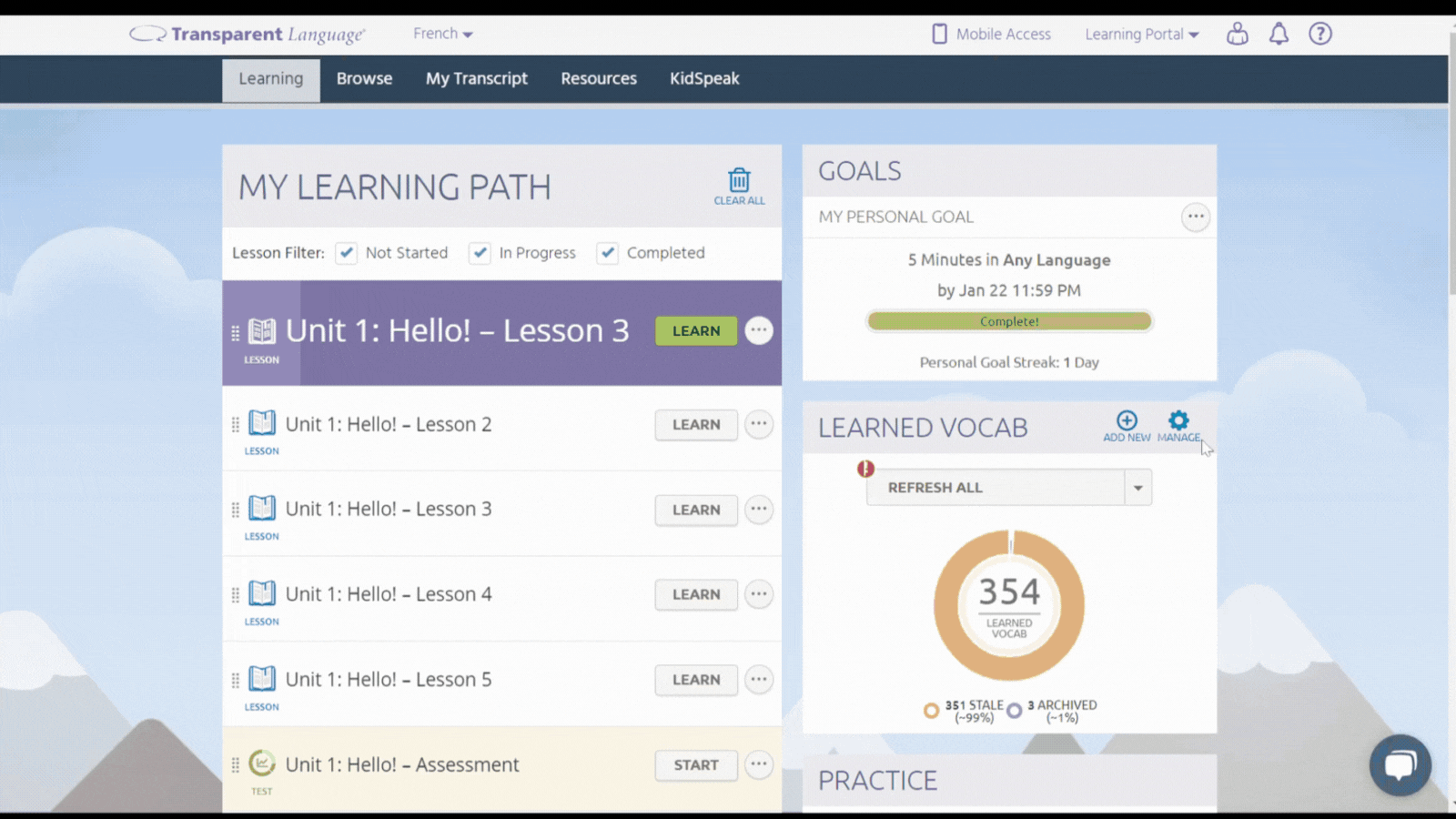Toggle the Completed filter checkbox
The image size is (1456, 819).
pos(607,253)
